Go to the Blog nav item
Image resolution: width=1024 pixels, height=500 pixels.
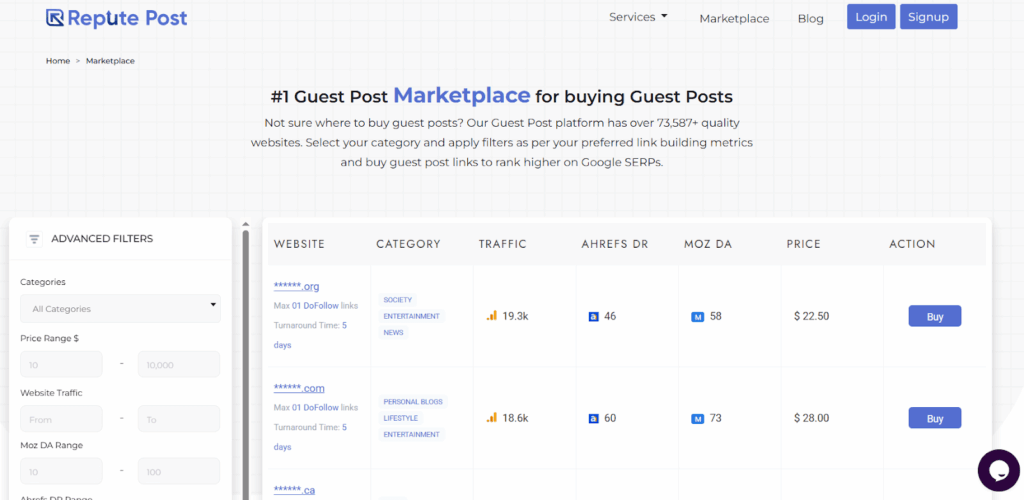point(810,18)
